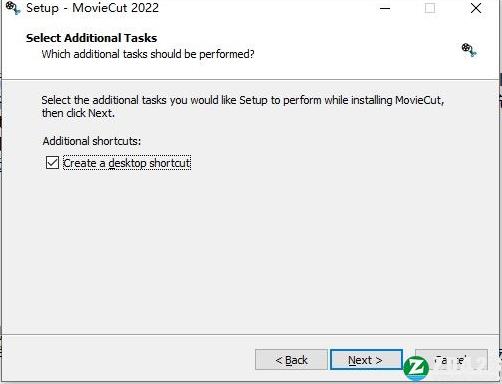Toggle the 'Create a desktop shortcut' label
Image resolution: width=502 pixels, height=384 pixels.
click(x=127, y=163)
